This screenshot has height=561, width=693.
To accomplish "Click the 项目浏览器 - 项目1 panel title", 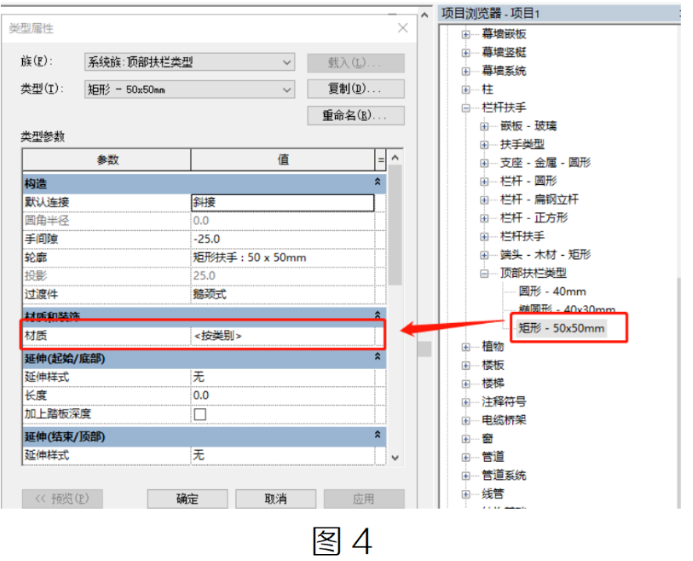I will point(491,14).
